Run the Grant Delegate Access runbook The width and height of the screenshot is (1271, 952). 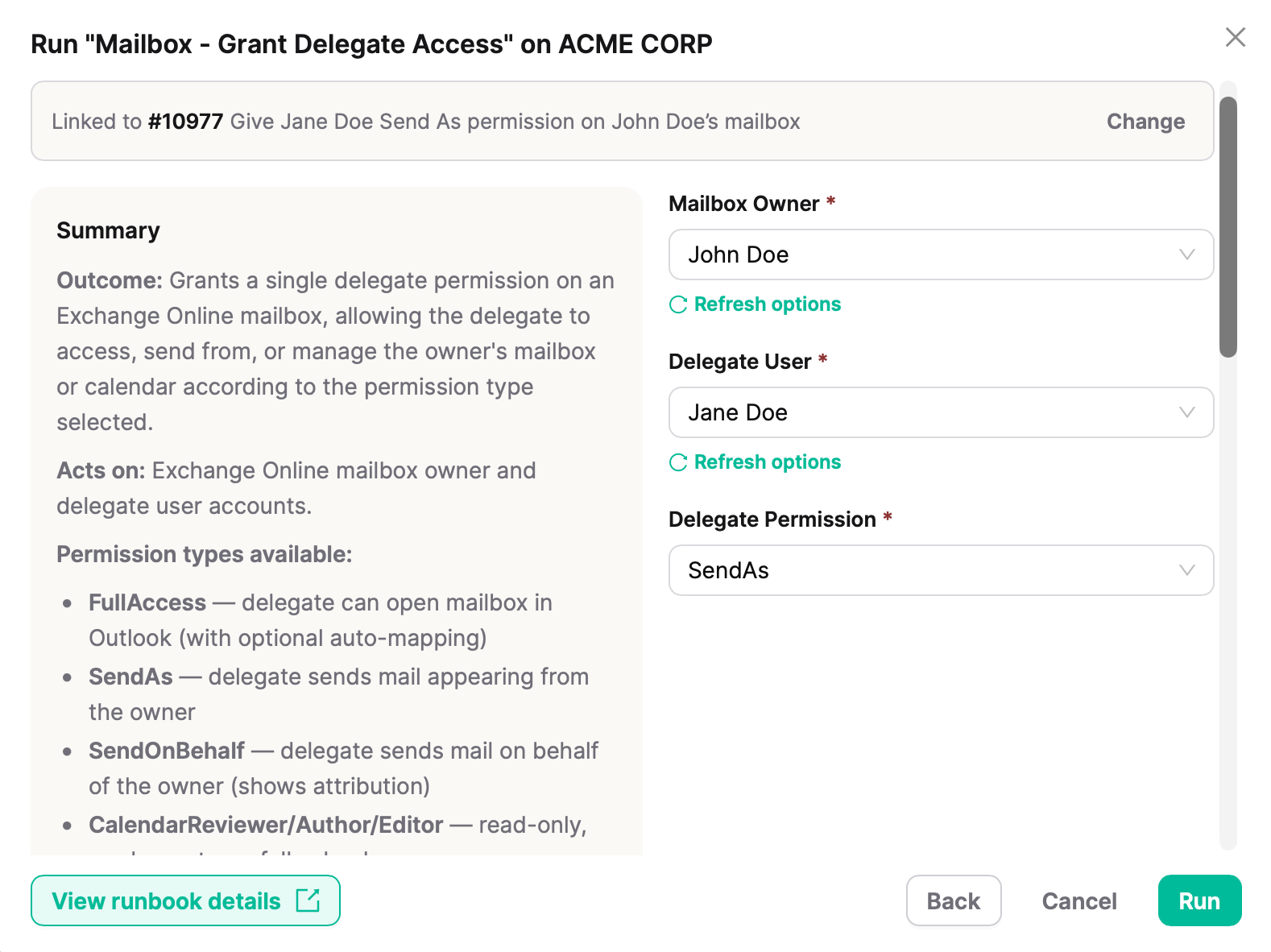click(1199, 900)
